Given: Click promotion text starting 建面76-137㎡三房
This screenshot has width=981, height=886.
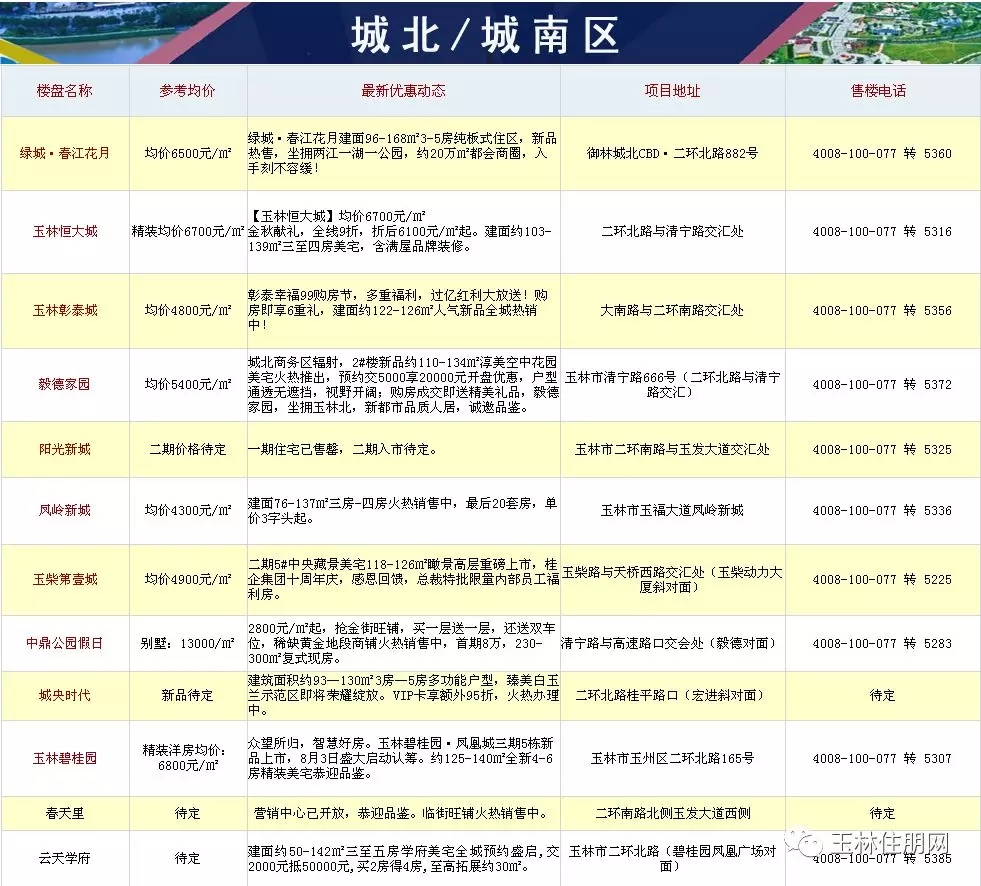Looking at the screenshot, I should (402, 511).
